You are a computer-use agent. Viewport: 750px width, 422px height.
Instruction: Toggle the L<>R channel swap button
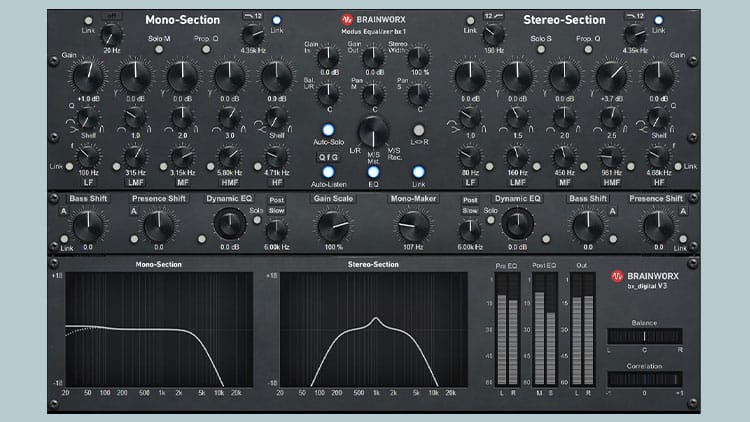419,130
